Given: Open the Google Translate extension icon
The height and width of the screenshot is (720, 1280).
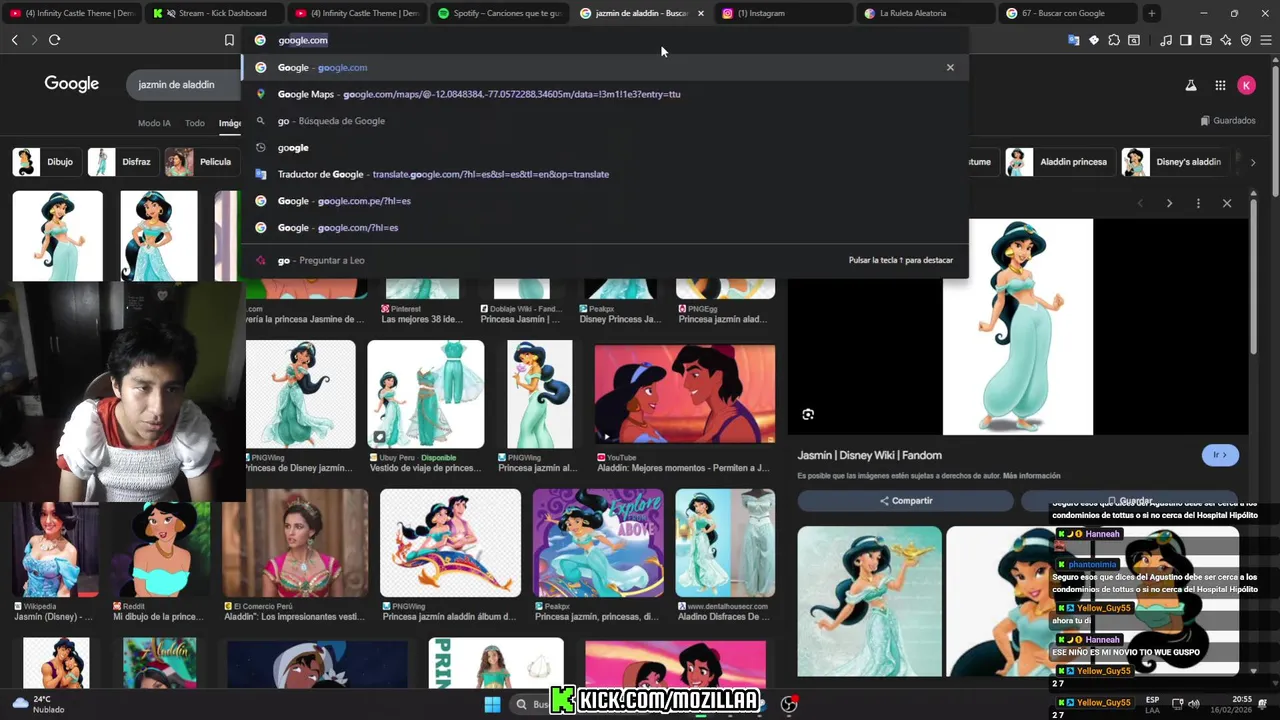Looking at the screenshot, I should 1074,40.
